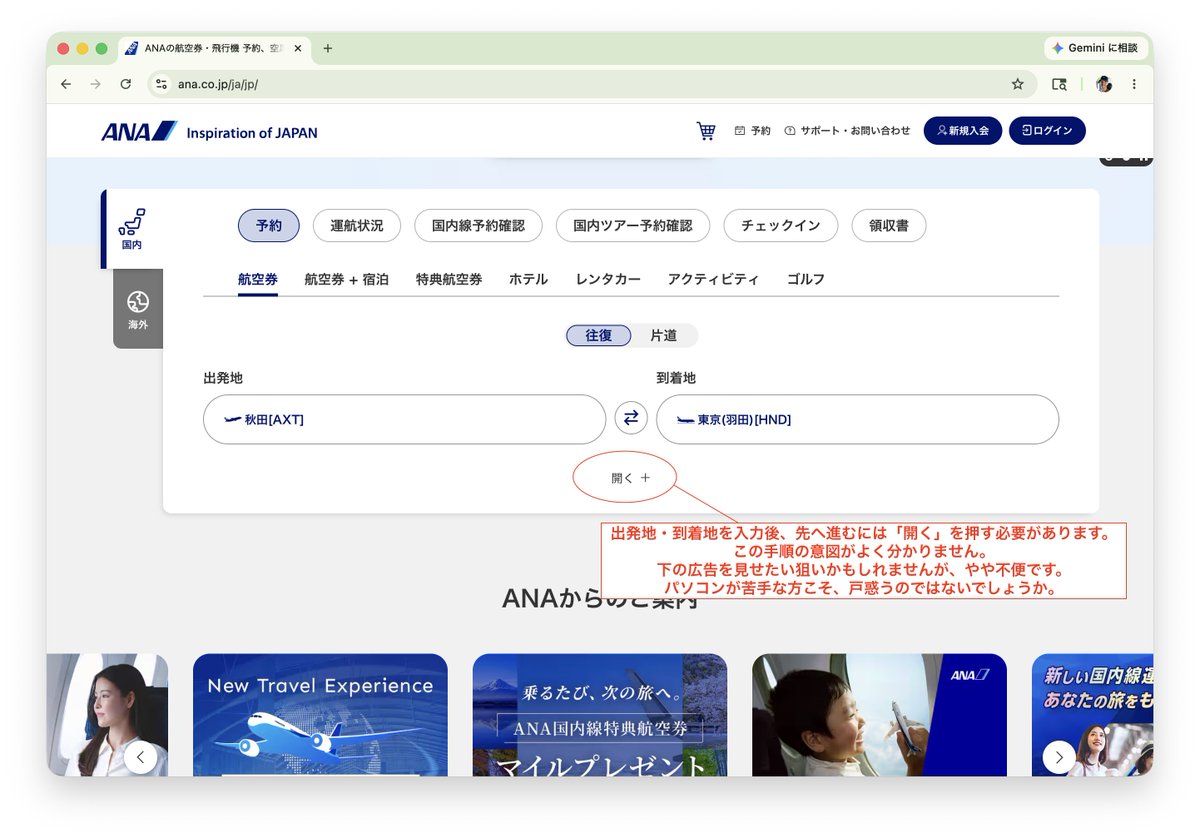This screenshot has width=1200, height=838.
Task: Click the 到着地 field showing 東京(羽田)[HND]
Action: [857, 419]
